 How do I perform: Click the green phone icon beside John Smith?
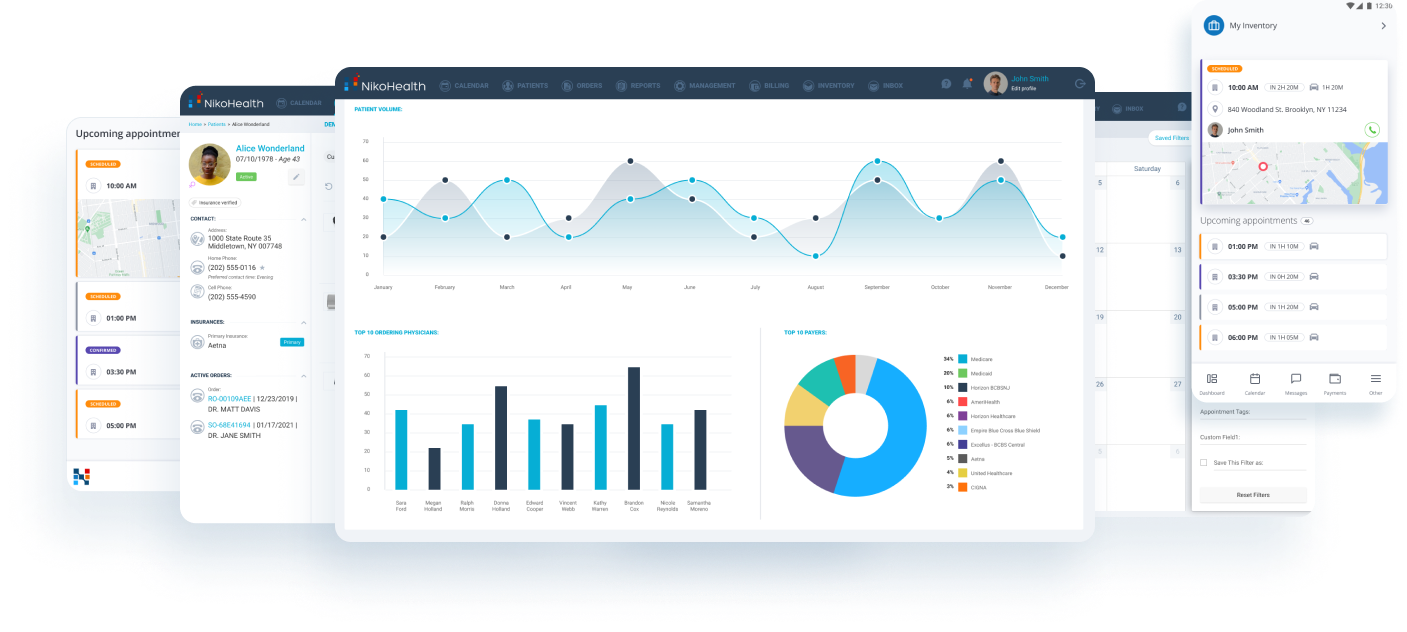point(1371,130)
